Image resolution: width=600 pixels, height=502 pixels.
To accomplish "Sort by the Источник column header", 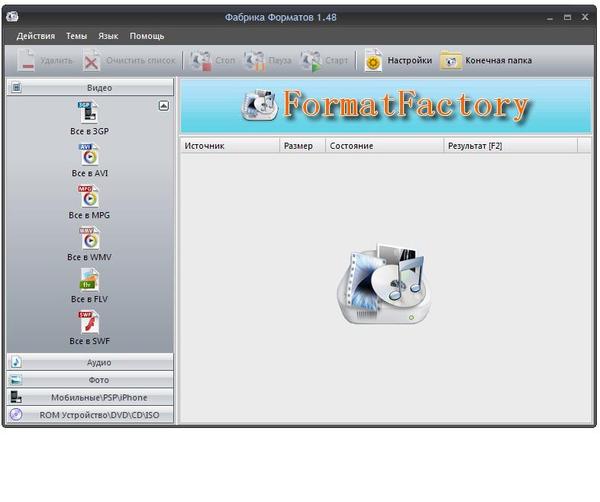I will 230,146.
